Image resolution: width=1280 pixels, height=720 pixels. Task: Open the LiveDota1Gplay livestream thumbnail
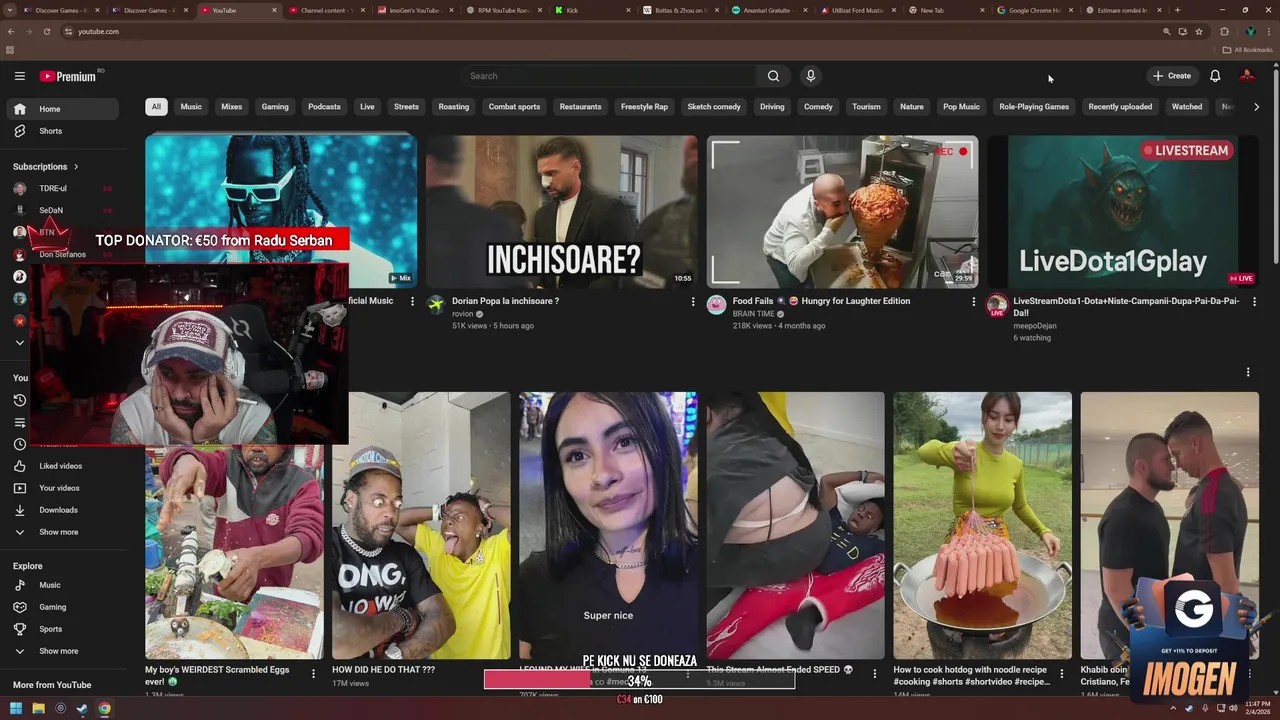(1123, 212)
